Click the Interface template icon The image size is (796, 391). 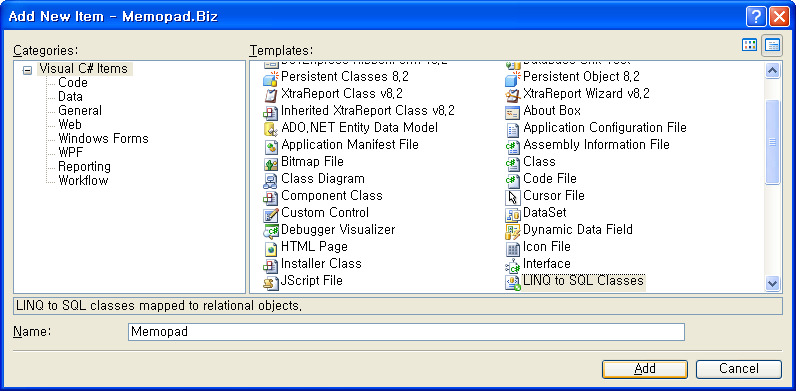tap(513, 265)
